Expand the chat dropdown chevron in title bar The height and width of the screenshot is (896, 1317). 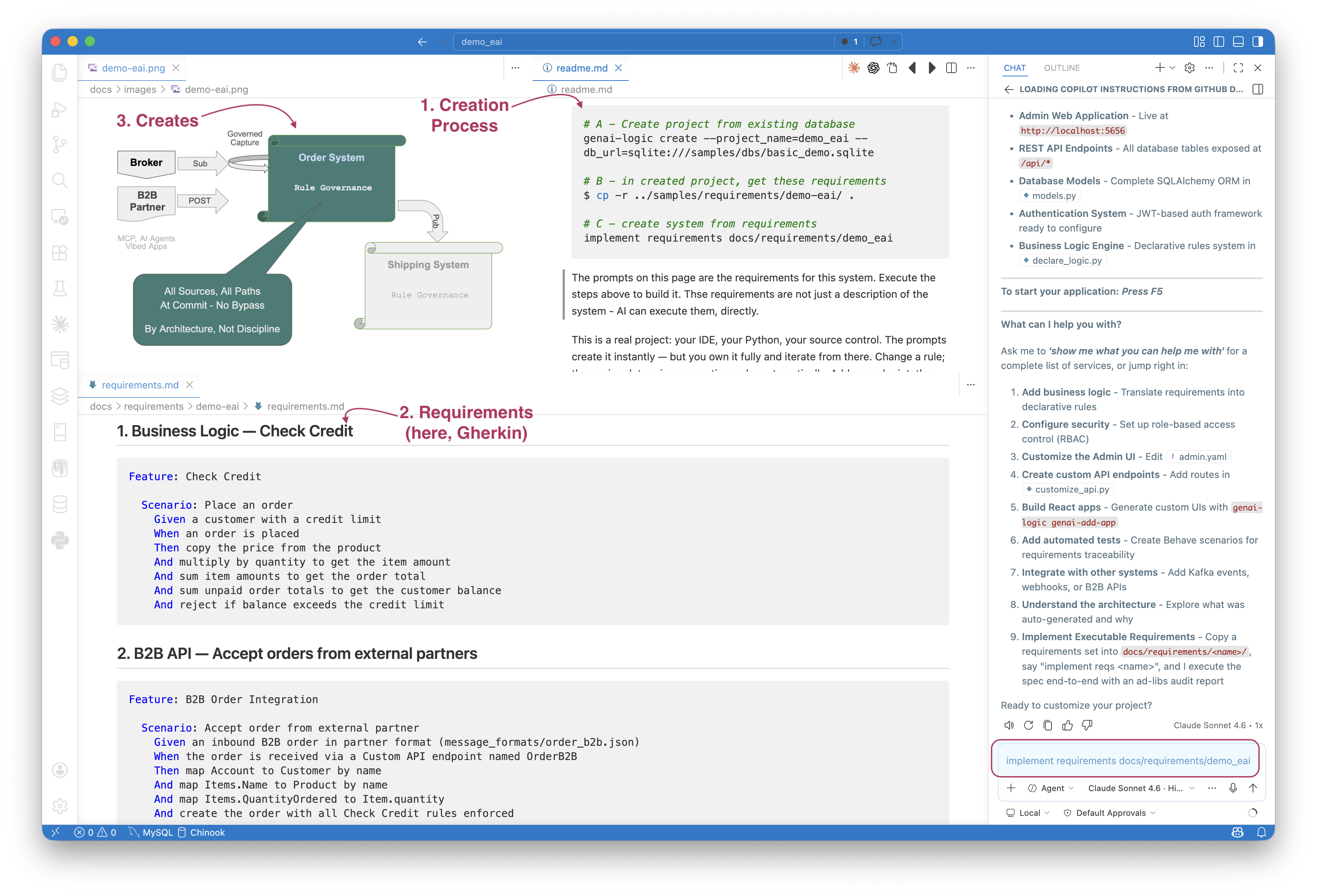click(x=894, y=41)
